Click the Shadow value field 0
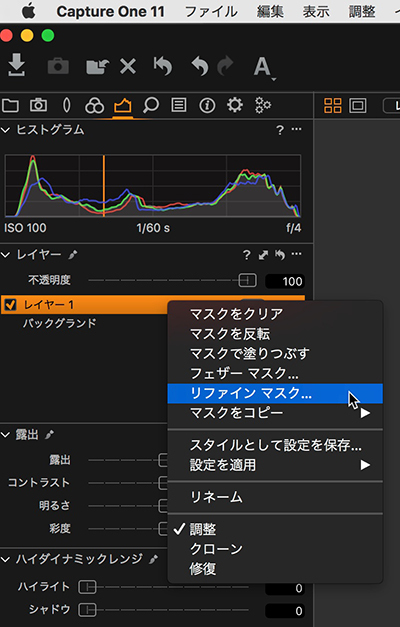Screen dimensions: 400x627 (285, 611)
